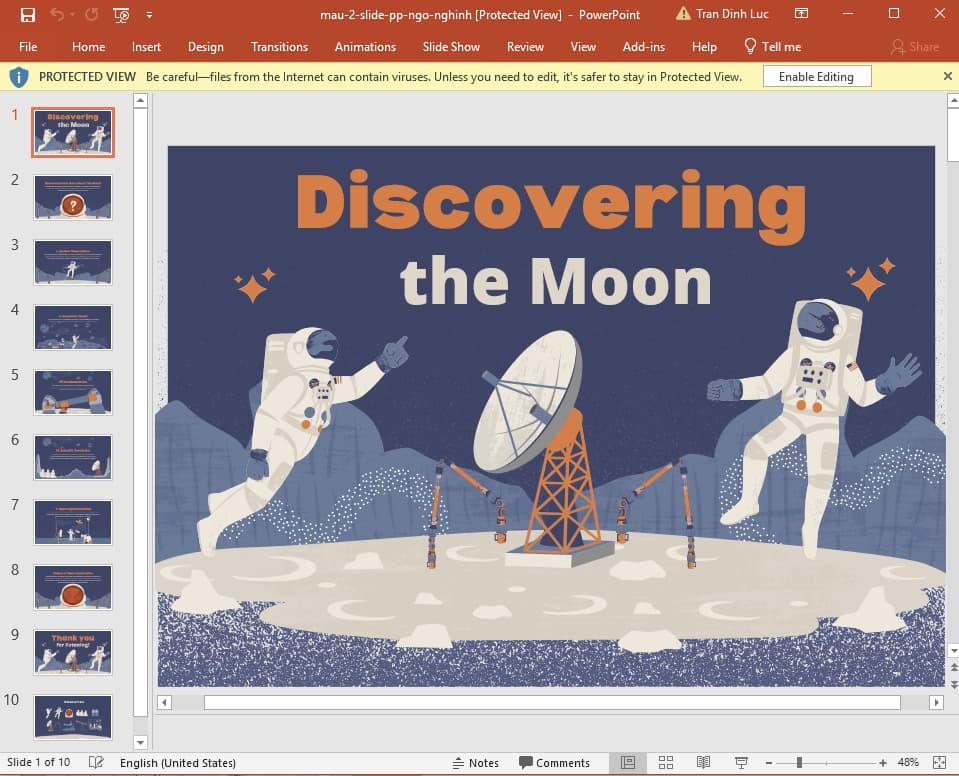Switch to Slide Sorter view
Screen dimensions: 959x776
[666, 762]
